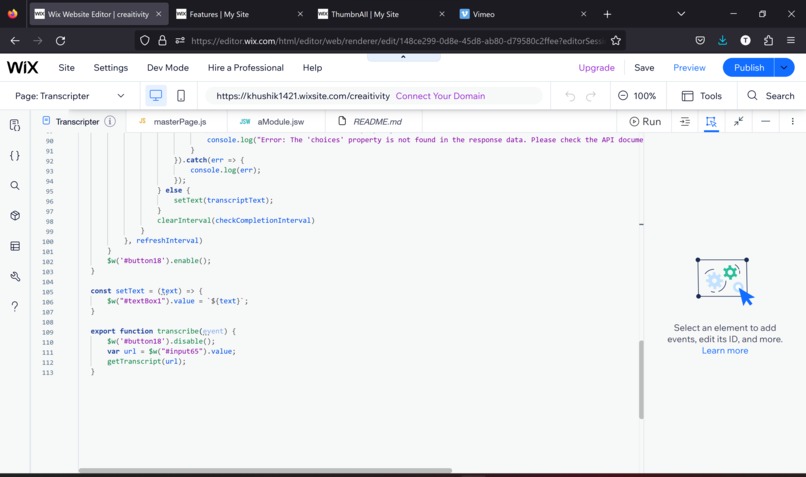Switch to the Transcripter code tab
Image resolution: width=806 pixels, height=477 pixels.
point(77,122)
